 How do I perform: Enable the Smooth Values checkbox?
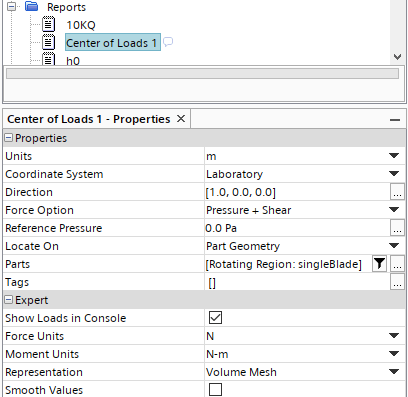pos(215,389)
